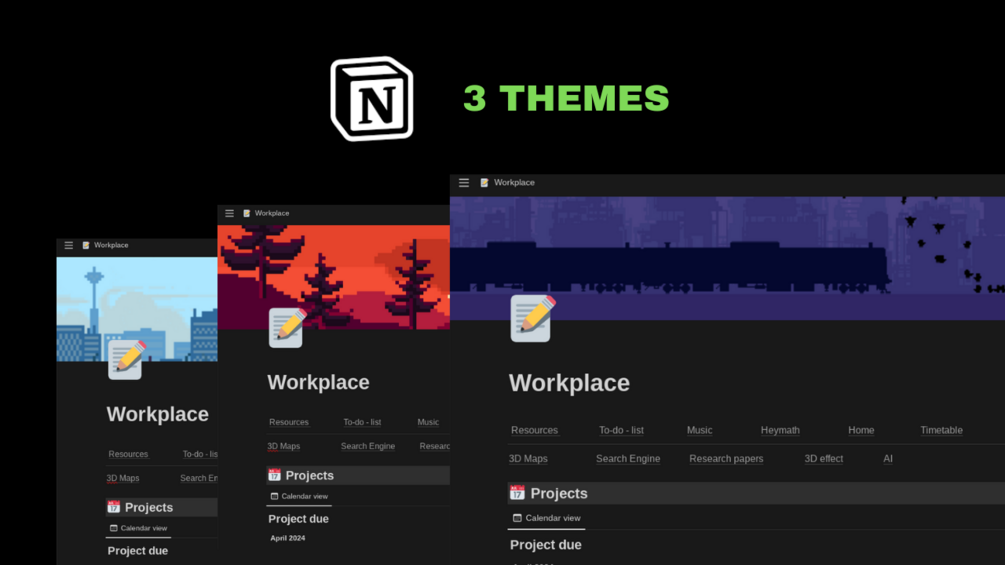Open the Resources link in the red window
1005x565 pixels.
(289, 422)
